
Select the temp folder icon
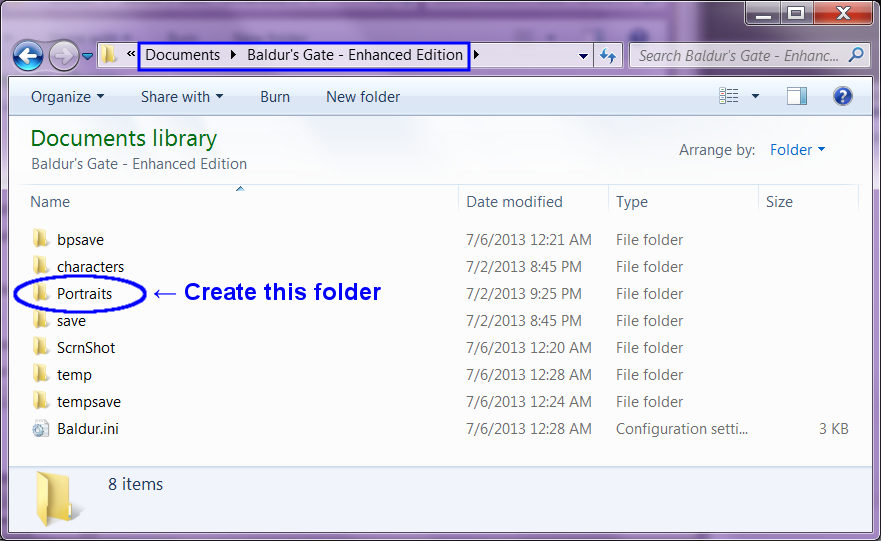pos(40,374)
